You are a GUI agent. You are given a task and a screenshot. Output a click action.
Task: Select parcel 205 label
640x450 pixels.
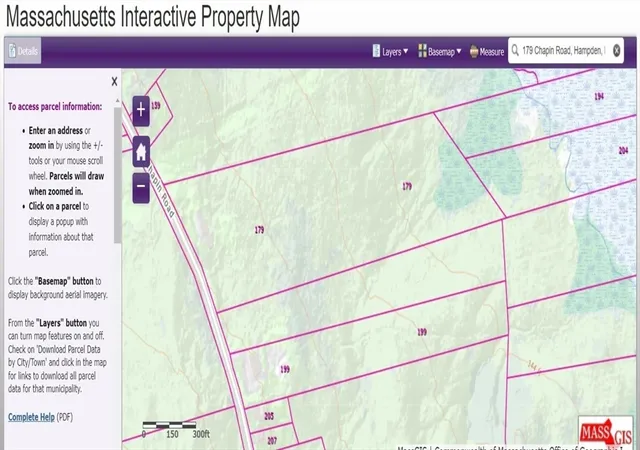tap(269, 416)
